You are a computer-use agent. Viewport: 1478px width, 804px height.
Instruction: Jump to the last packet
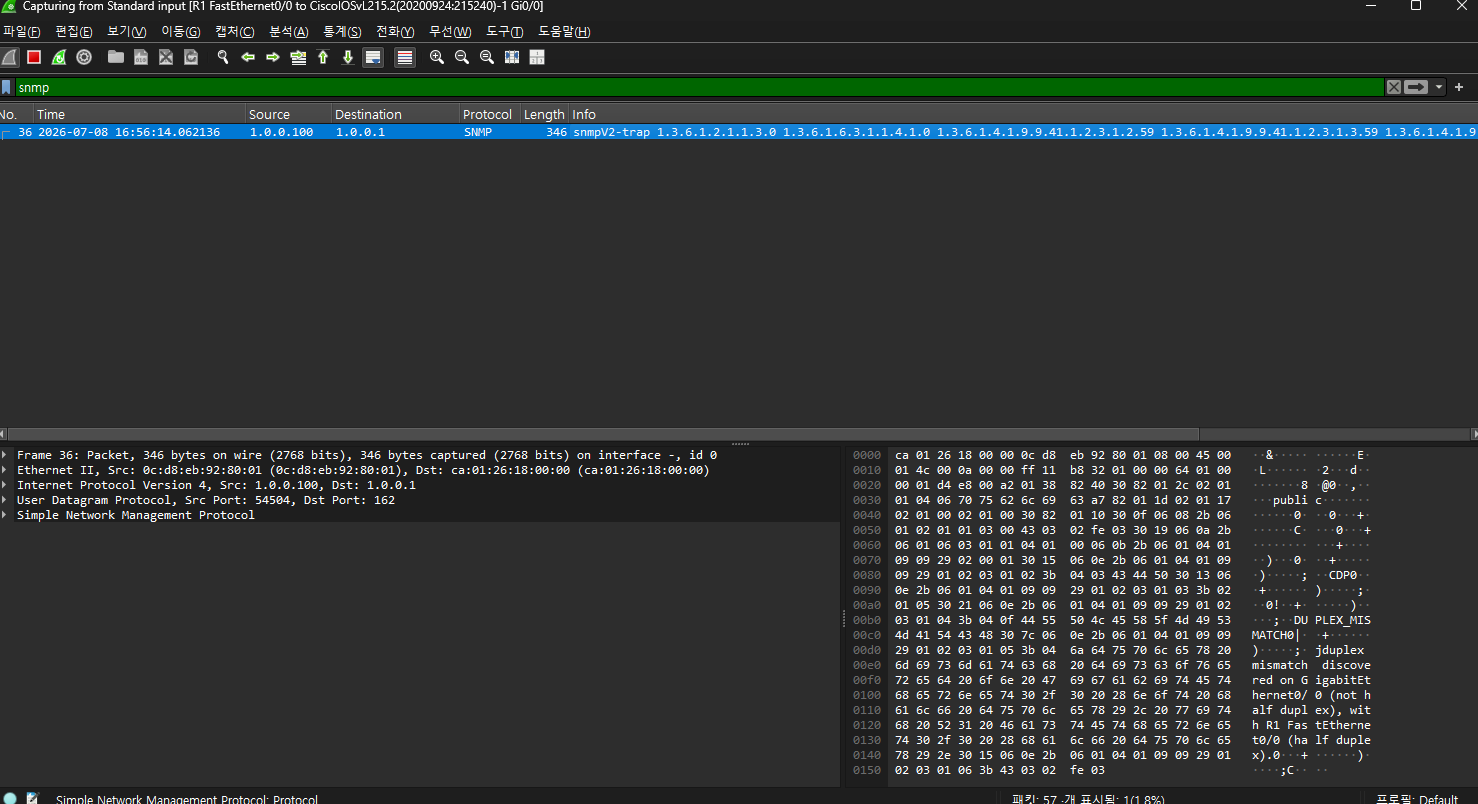[348, 57]
